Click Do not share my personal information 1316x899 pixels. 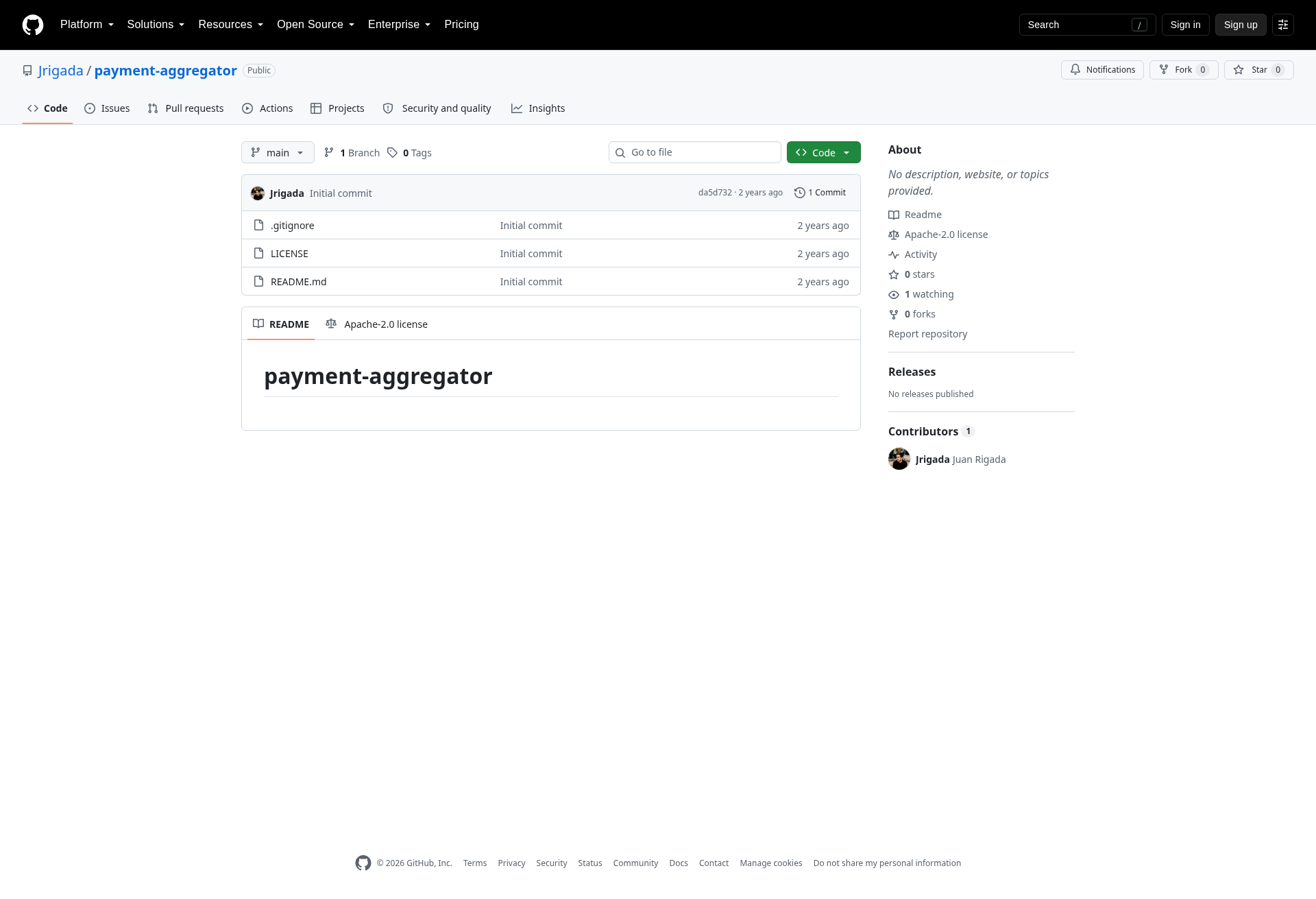point(887,863)
